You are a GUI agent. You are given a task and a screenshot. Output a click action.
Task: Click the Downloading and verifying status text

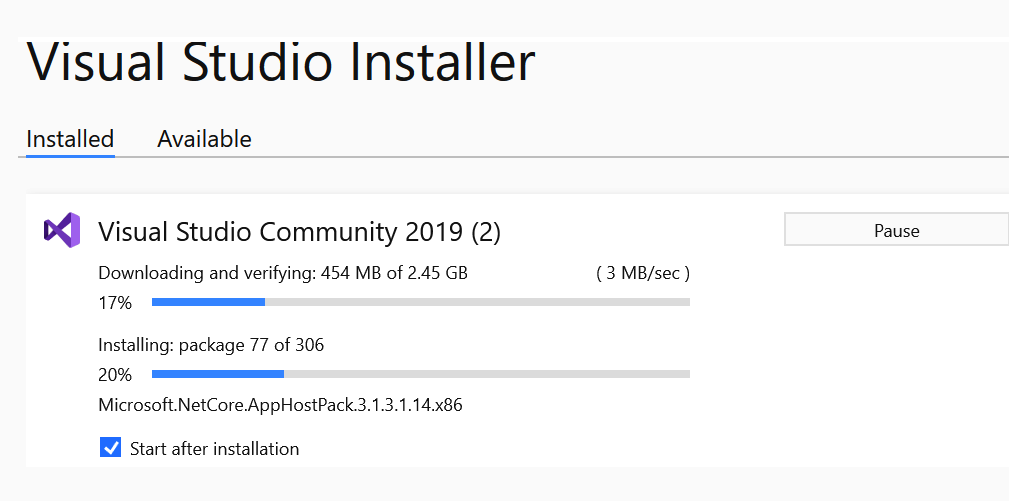click(208, 273)
